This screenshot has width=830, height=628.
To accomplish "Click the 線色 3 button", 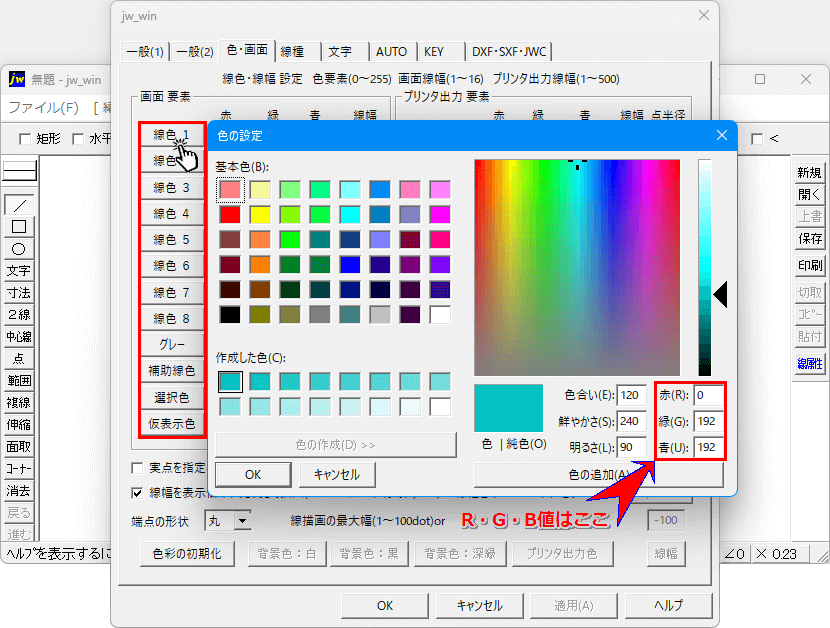I will [x=171, y=187].
